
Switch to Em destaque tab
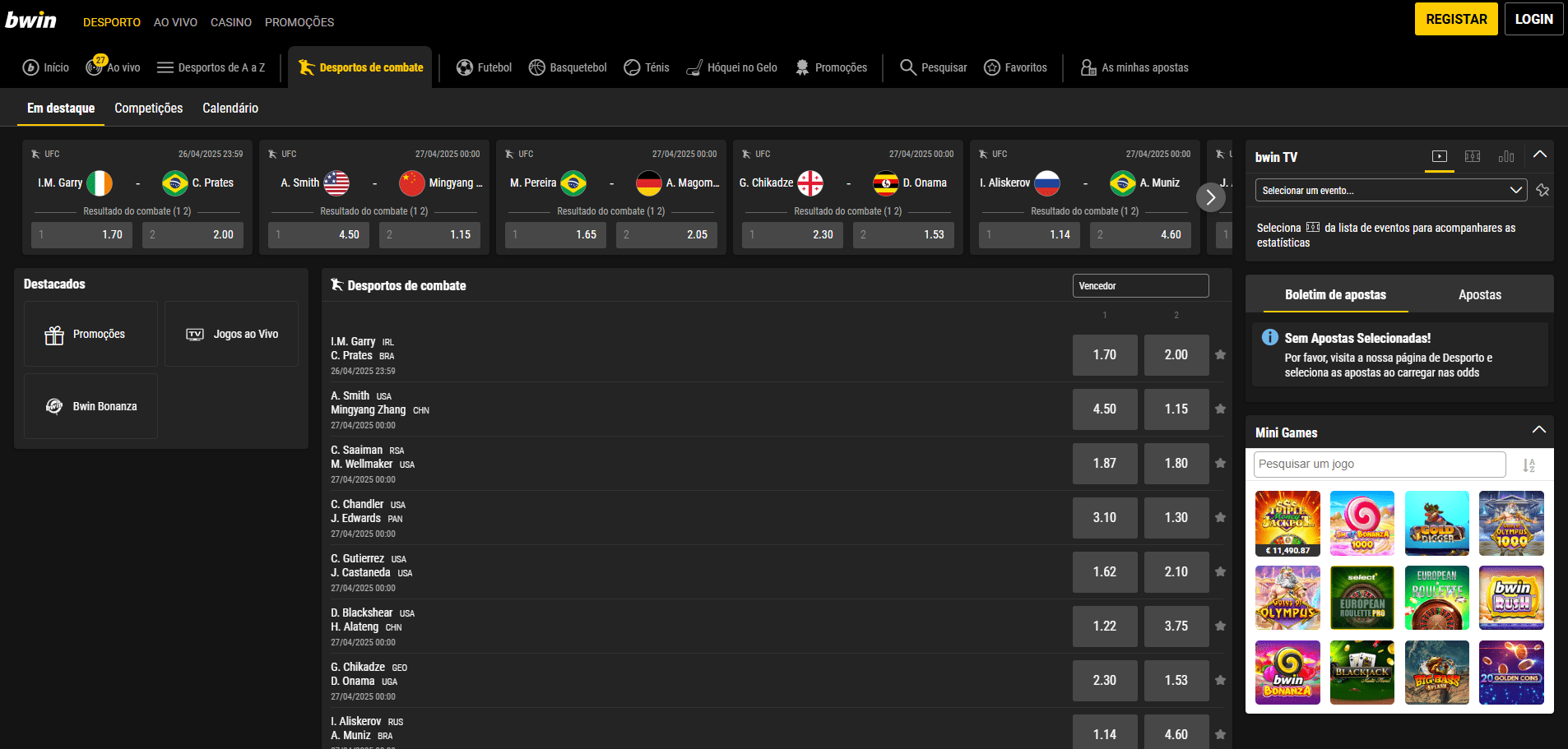[x=61, y=109]
